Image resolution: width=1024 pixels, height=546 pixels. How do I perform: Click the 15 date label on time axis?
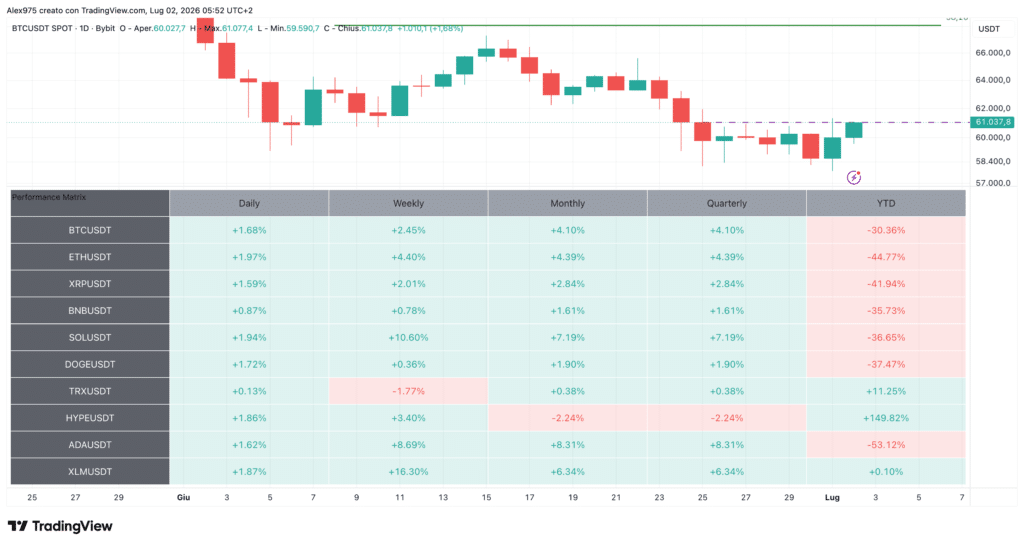pyautogui.click(x=487, y=497)
